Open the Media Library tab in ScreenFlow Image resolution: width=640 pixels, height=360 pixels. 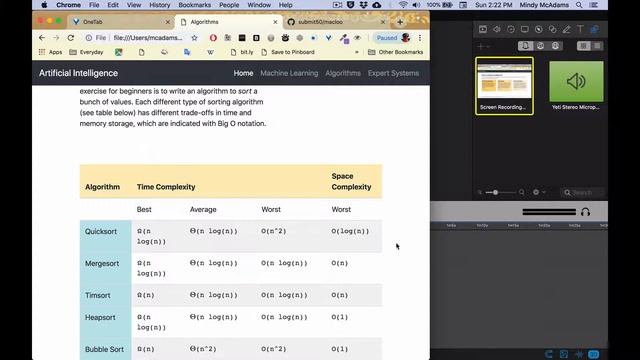(595, 29)
